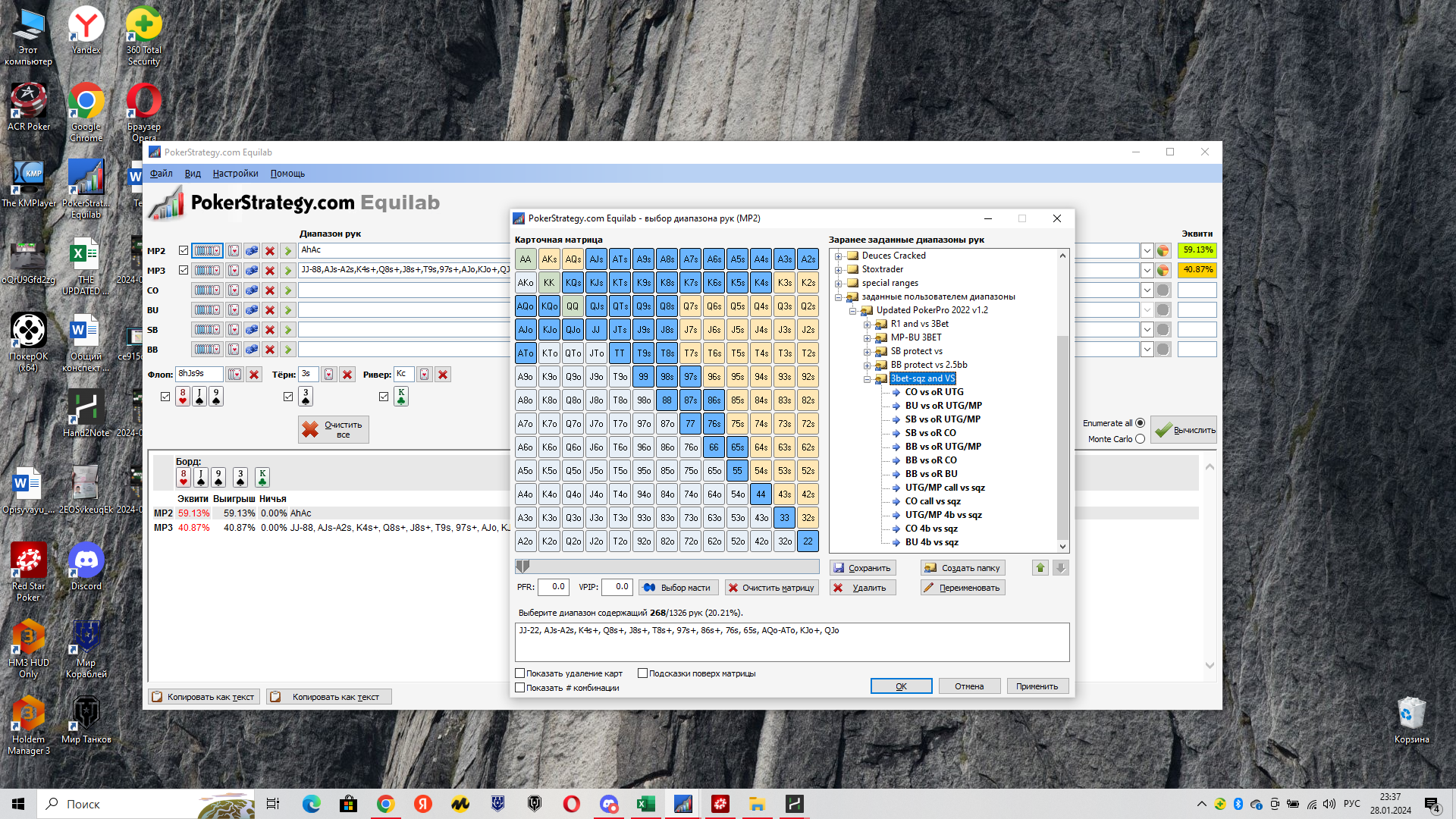Screen dimensions: 1456x819
Task: Enable Подсказки поверх матрицы checkbox
Action: click(642, 673)
